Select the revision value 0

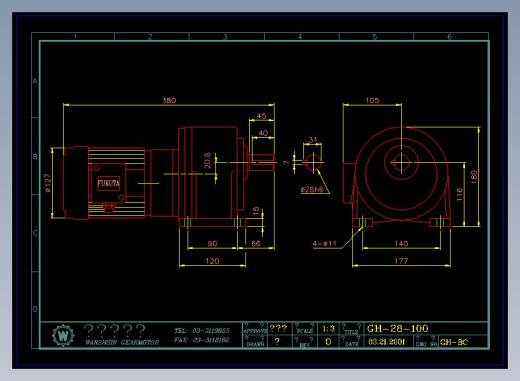click(328, 342)
